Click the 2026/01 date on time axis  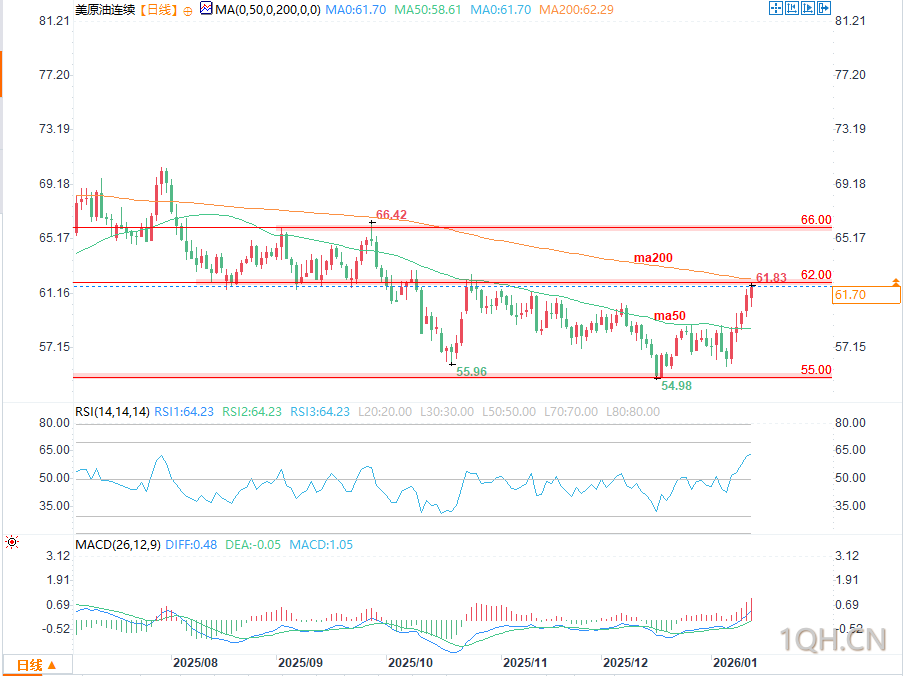point(735,662)
